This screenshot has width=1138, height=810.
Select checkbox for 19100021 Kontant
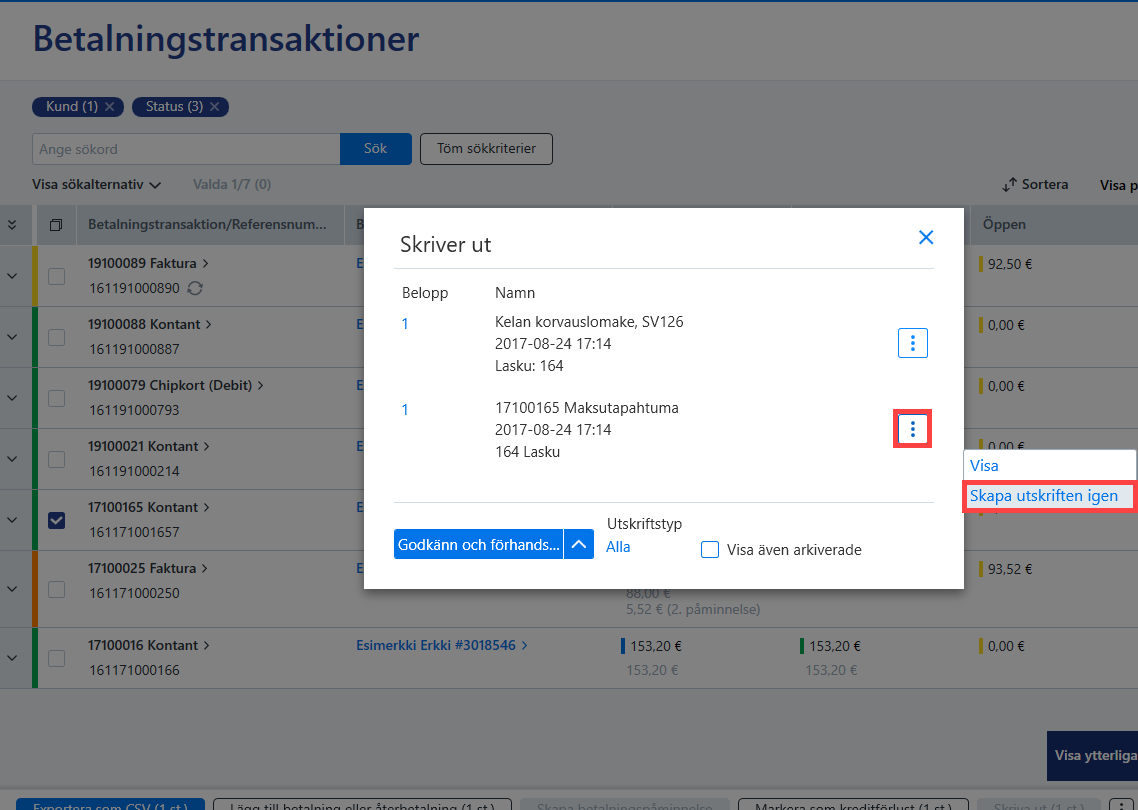click(57, 459)
